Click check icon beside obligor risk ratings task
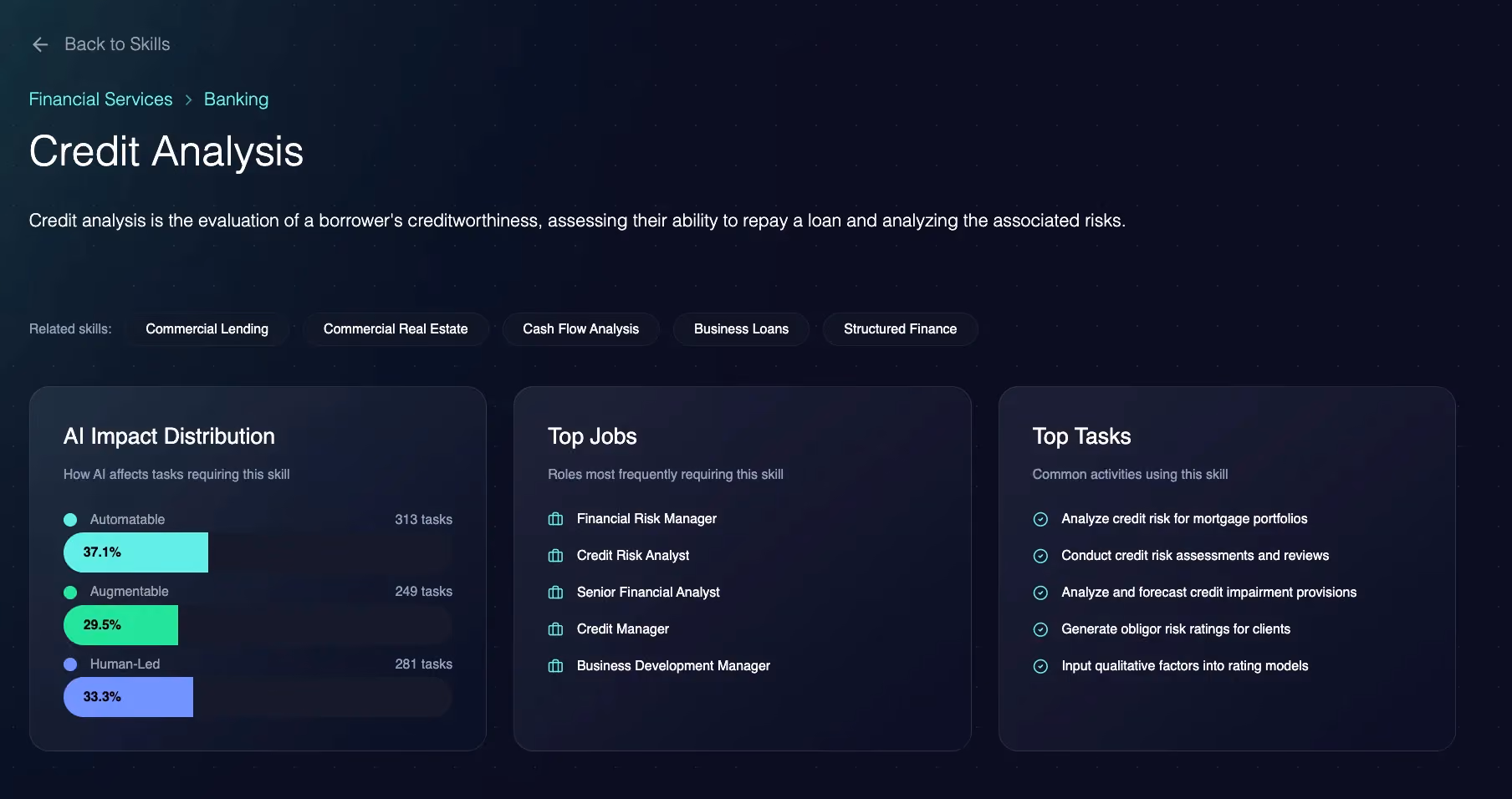The height and width of the screenshot is (799, 1512). (1040, 629)
